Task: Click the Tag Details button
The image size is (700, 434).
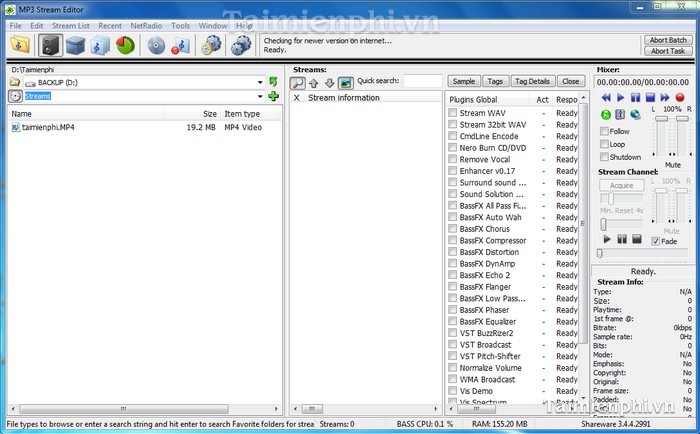Action: click(x=532, y=81)
